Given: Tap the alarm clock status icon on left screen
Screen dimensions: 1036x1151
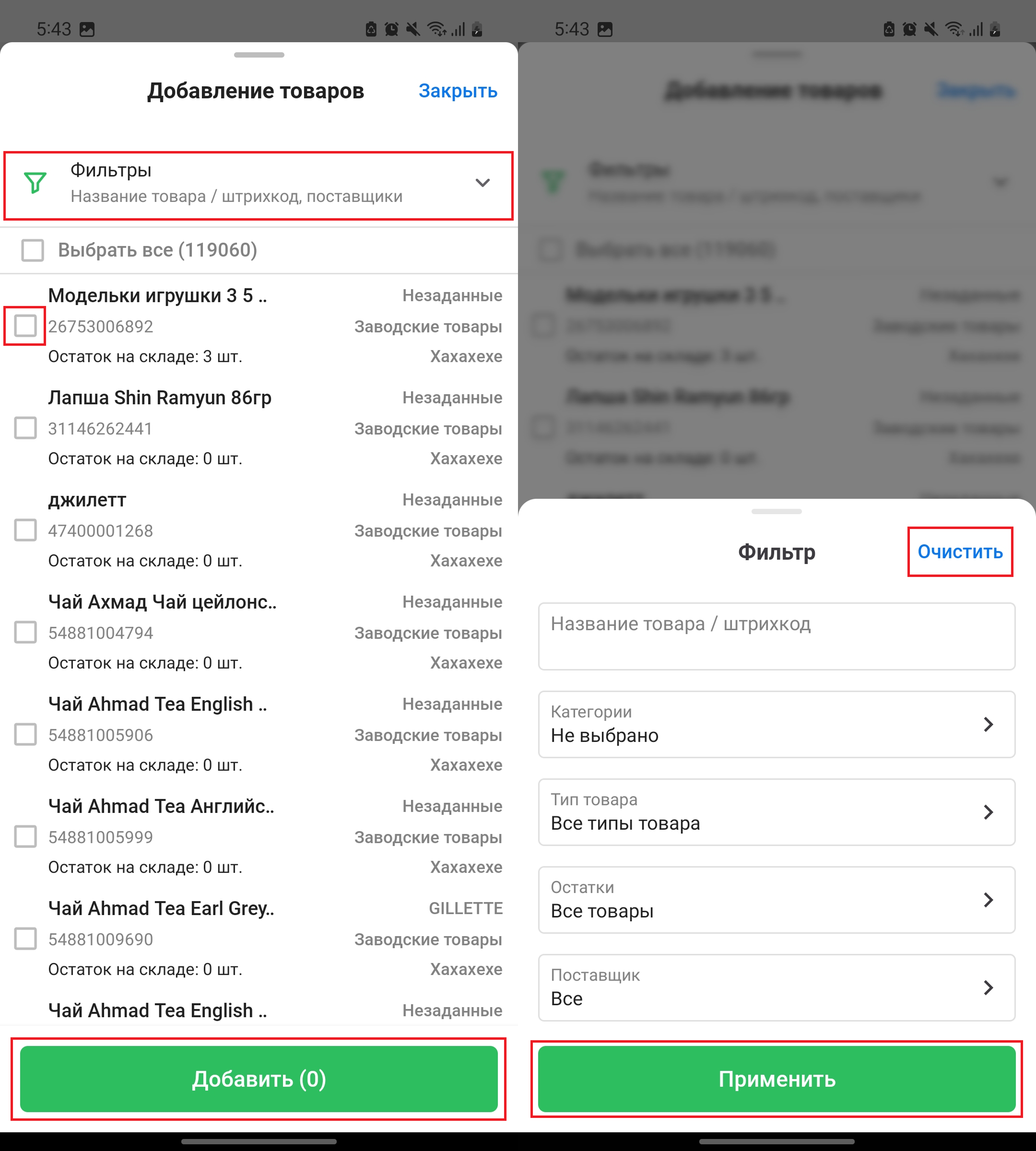Looking at the screenshot, I should pos(392,29).
